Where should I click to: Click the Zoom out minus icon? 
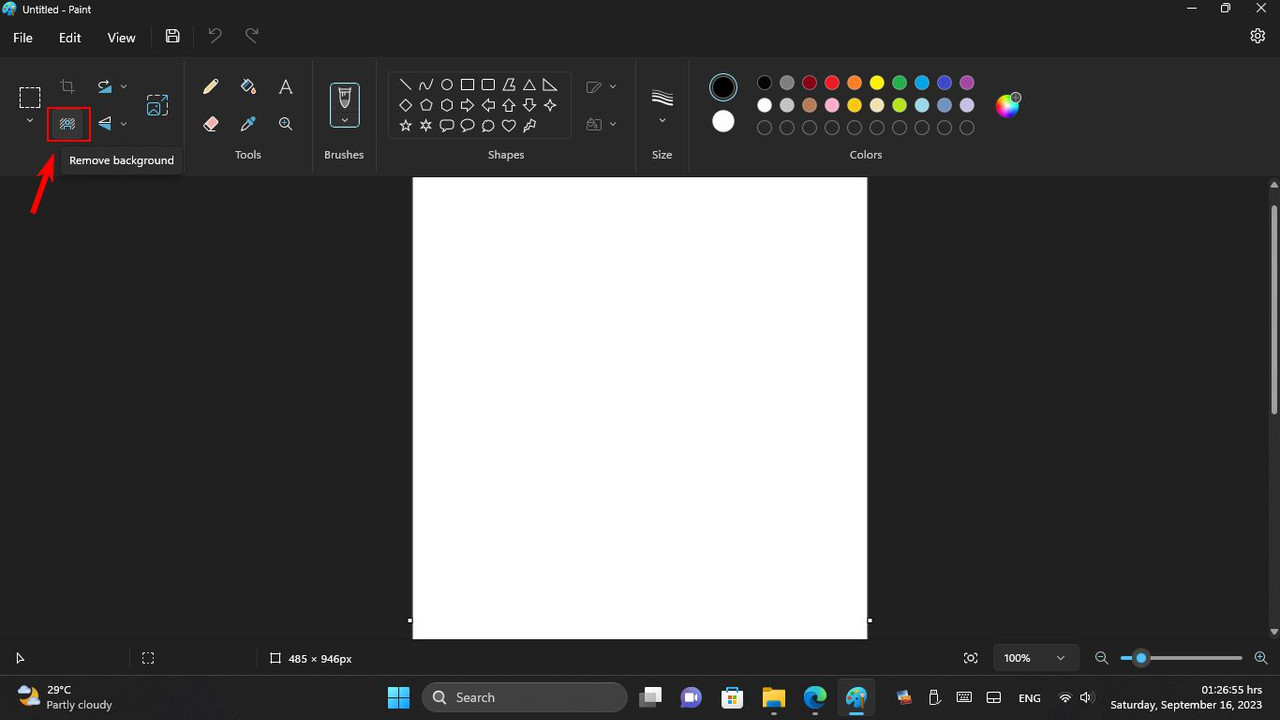tap(1102, 658)
